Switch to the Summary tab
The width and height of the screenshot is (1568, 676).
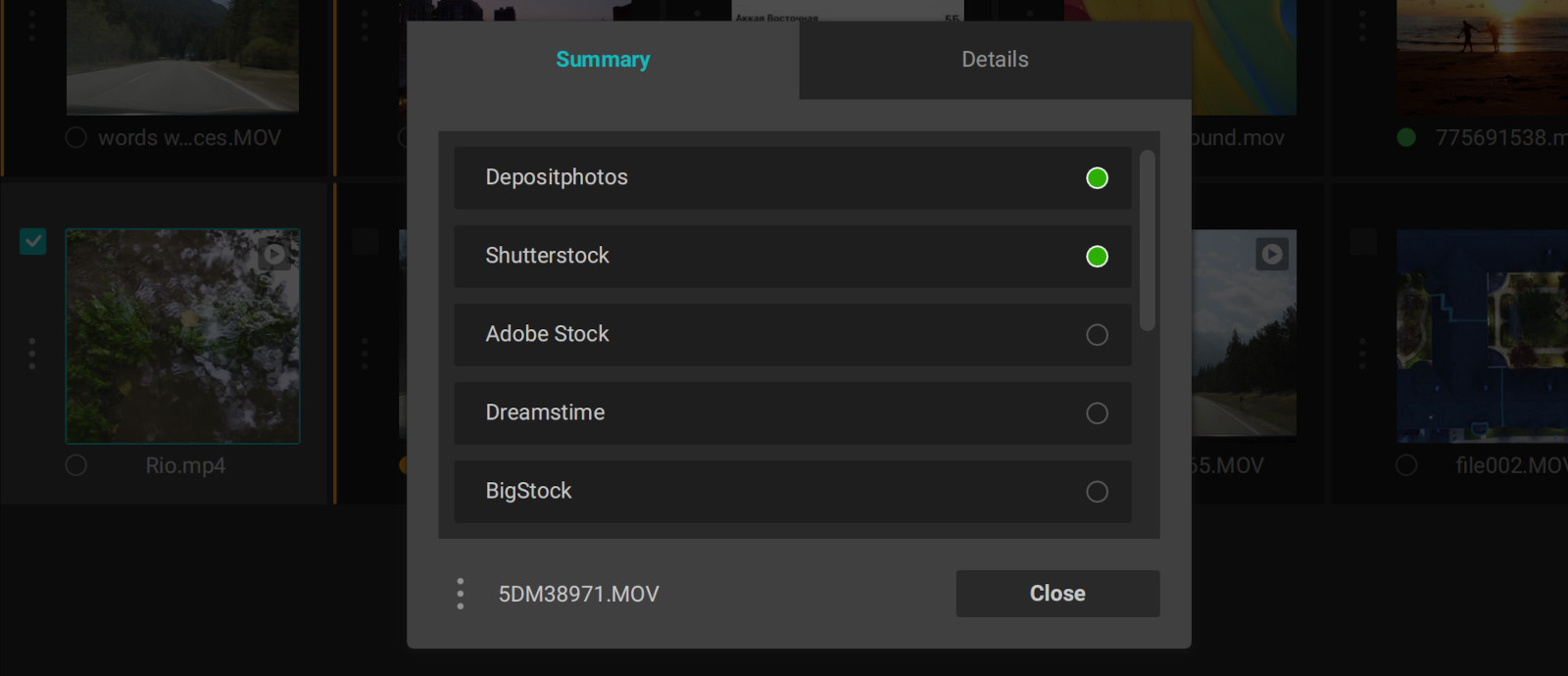(603, 60)
